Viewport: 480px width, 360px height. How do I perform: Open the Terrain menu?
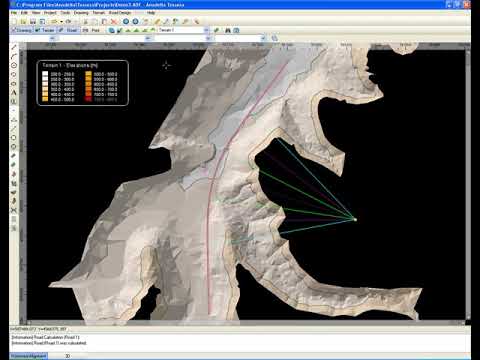click(99, 13)
